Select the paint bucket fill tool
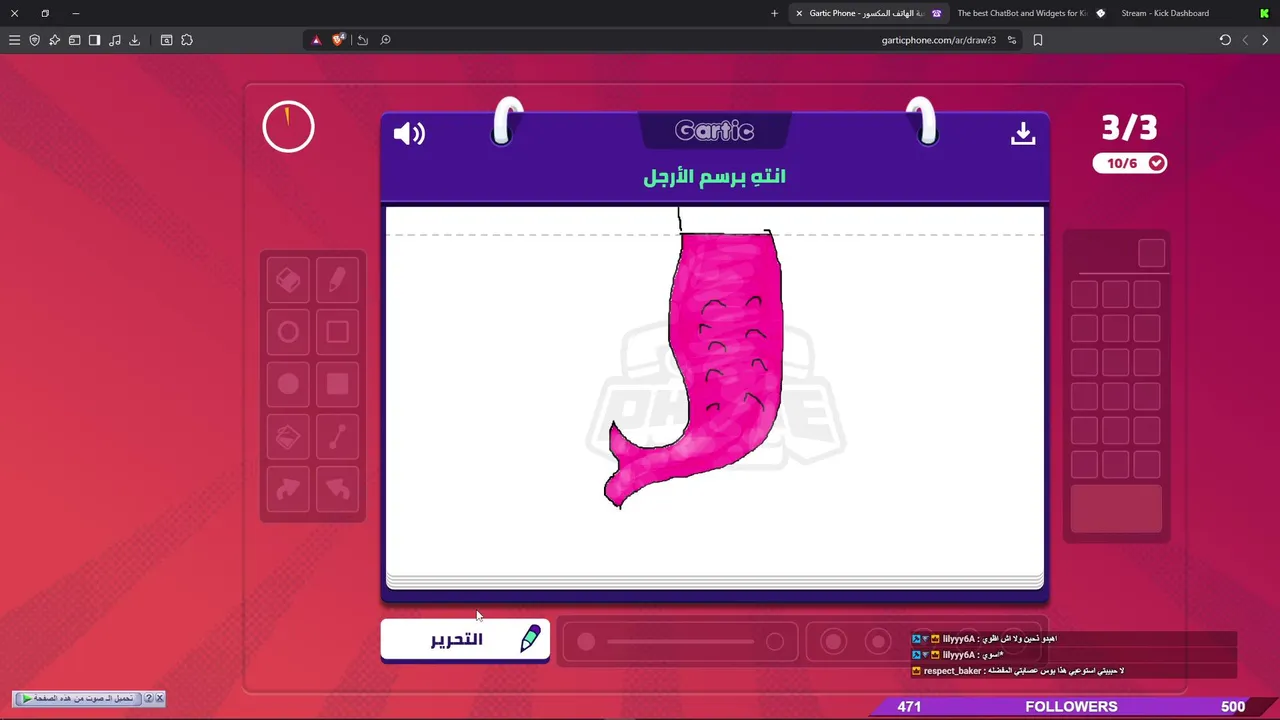The image size is (1280, 720). coord(288,437)
